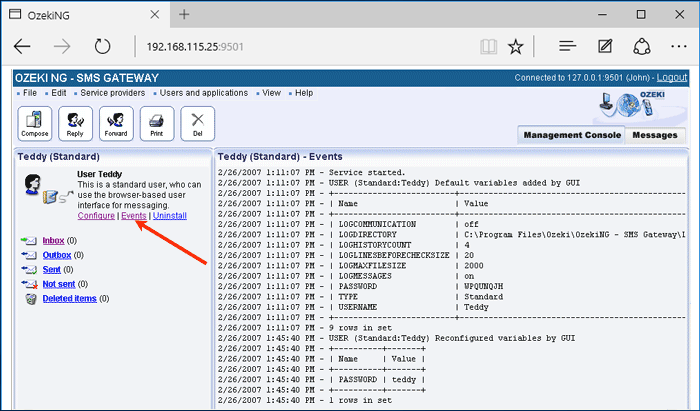Select the Management Console tab
700x411 pixels.
(x=572, y=135)
